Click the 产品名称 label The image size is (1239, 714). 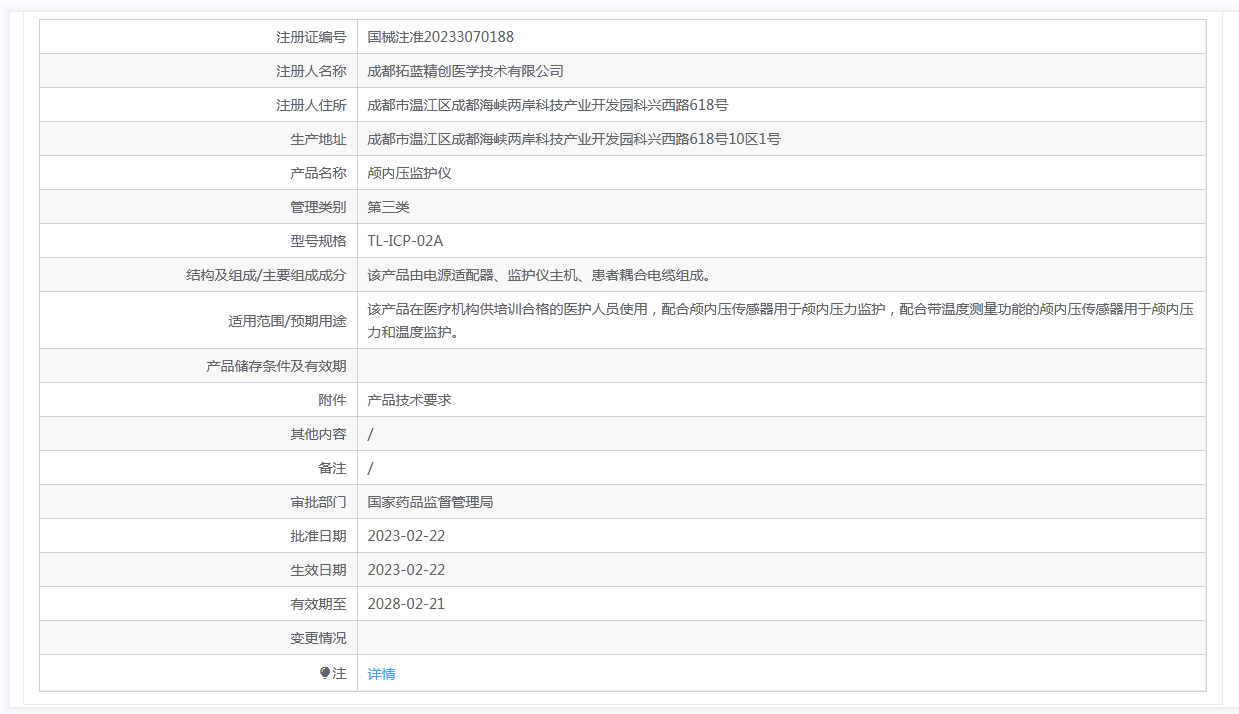[318, 173]
